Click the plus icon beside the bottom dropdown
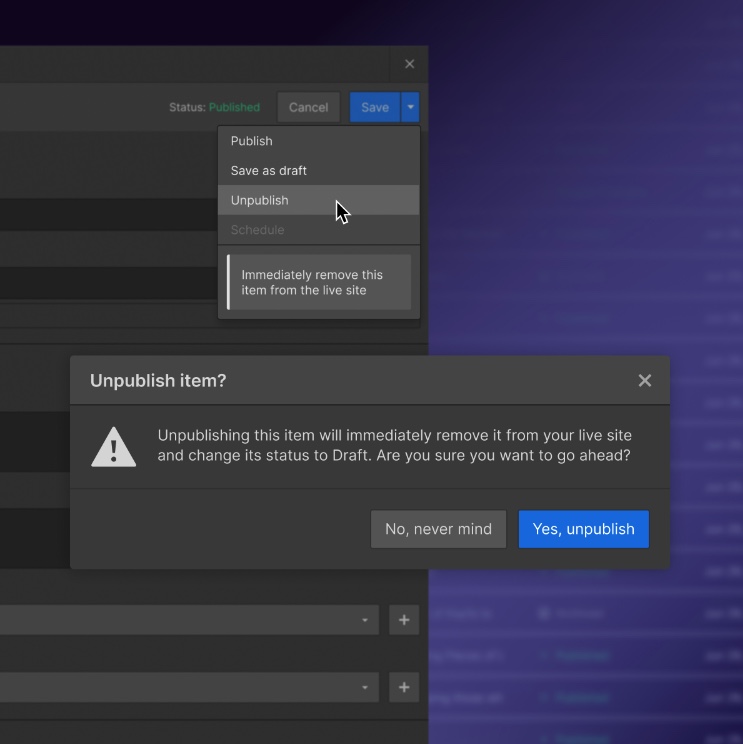The width and height of the screenshot is (743, 744). (404, 687)
